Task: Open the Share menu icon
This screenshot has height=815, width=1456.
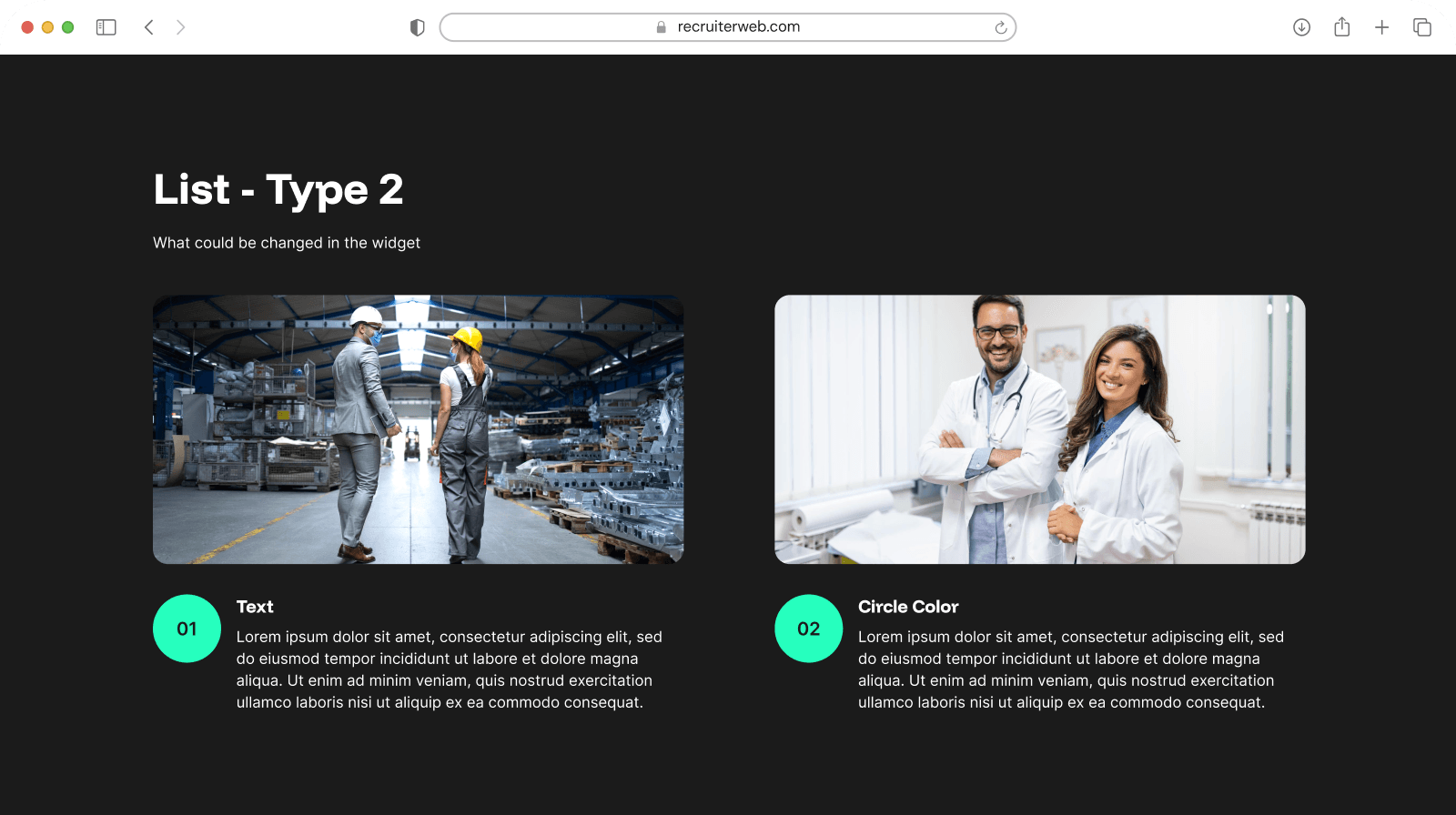Action: click(x=1341, y=27)
